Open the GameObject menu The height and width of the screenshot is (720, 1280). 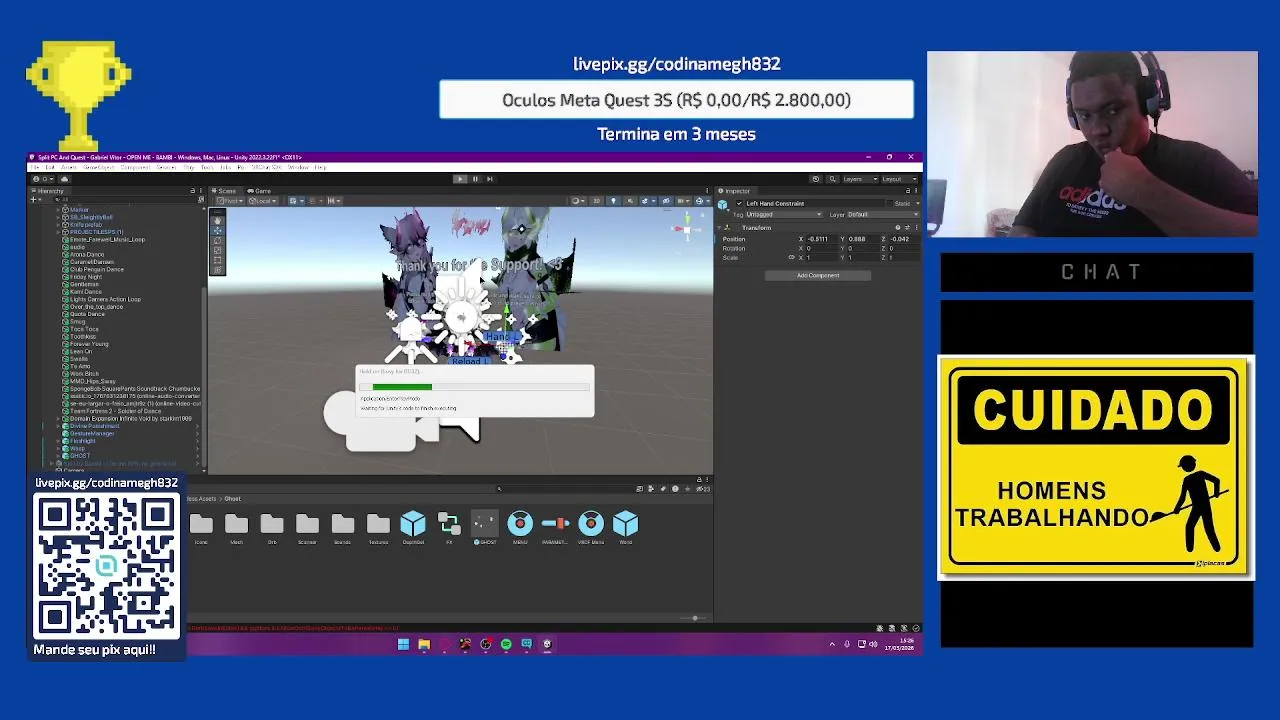click(x=98, y=167)
